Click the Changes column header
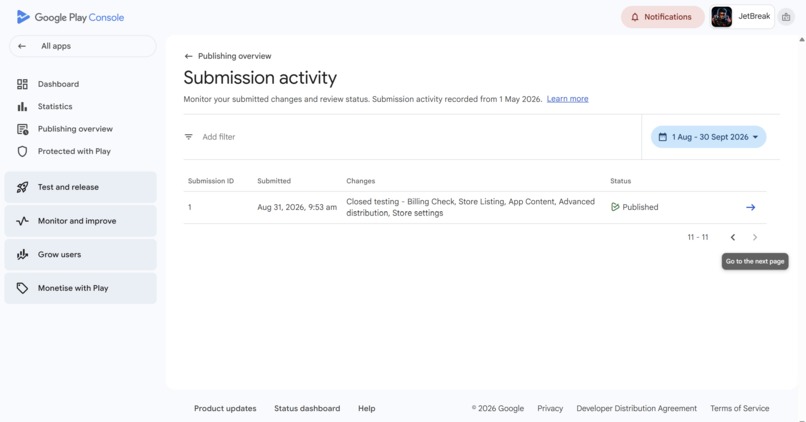This screenshot has width=806, height=422. (360, 181)
